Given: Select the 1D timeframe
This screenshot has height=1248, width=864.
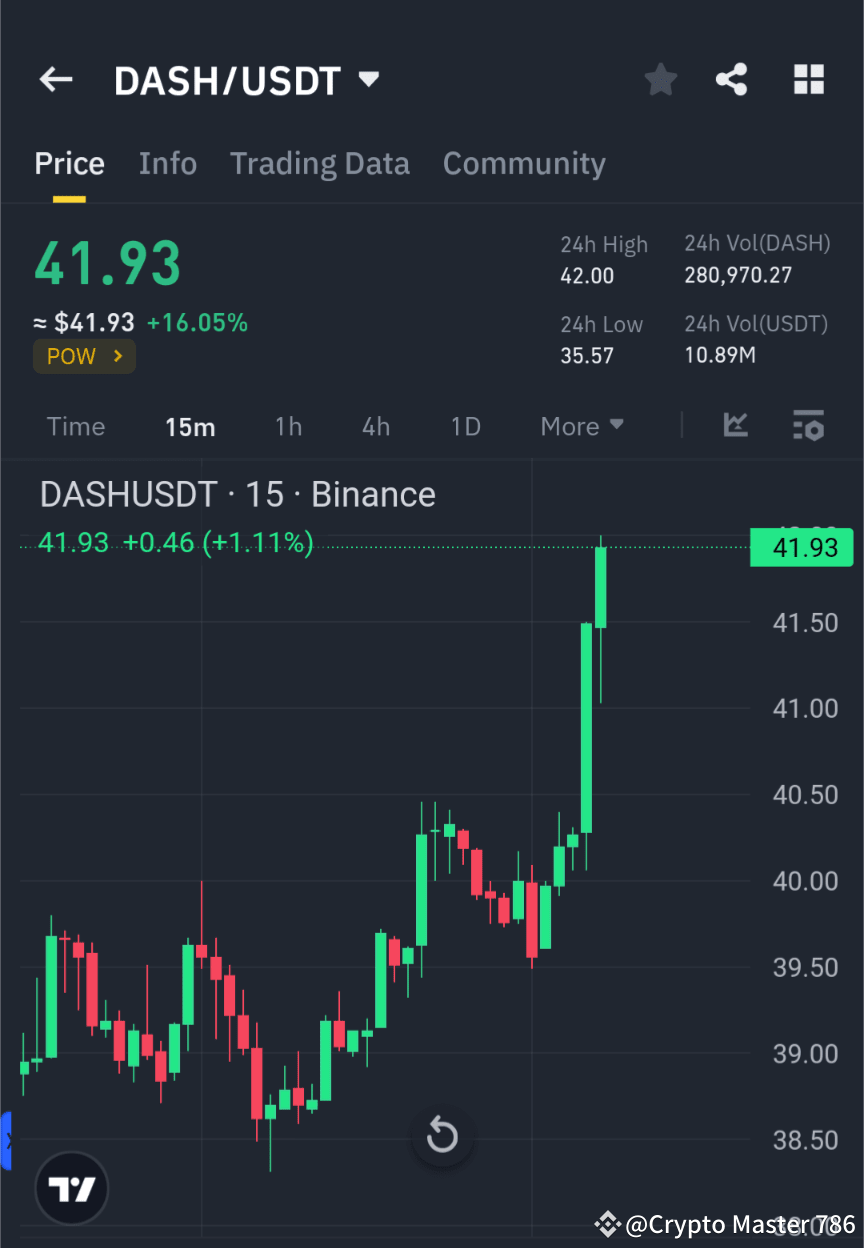Looking at the screenshot, I should (x=465, y=426).
